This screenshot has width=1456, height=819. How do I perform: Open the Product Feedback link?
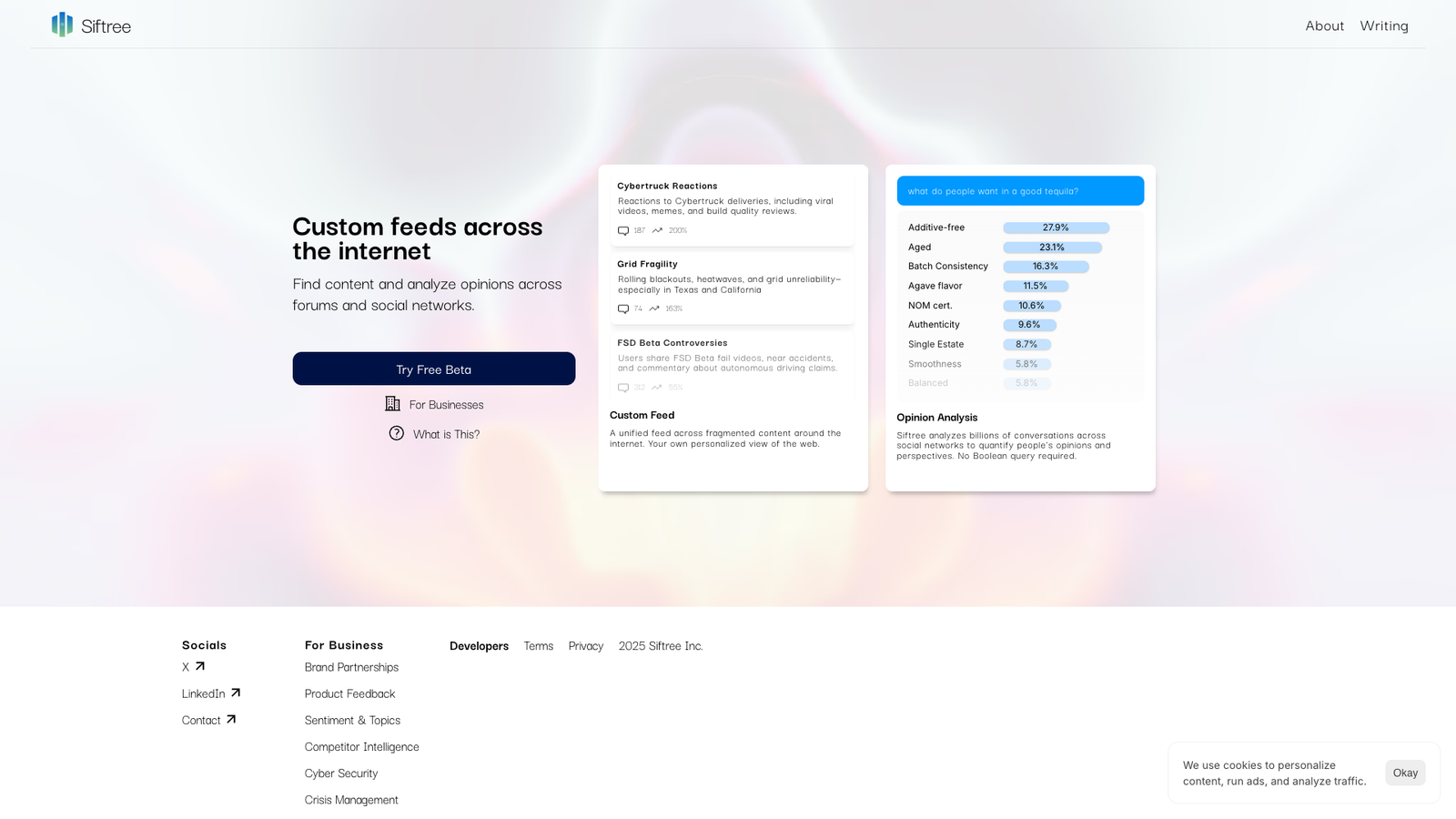click(349, 693)
